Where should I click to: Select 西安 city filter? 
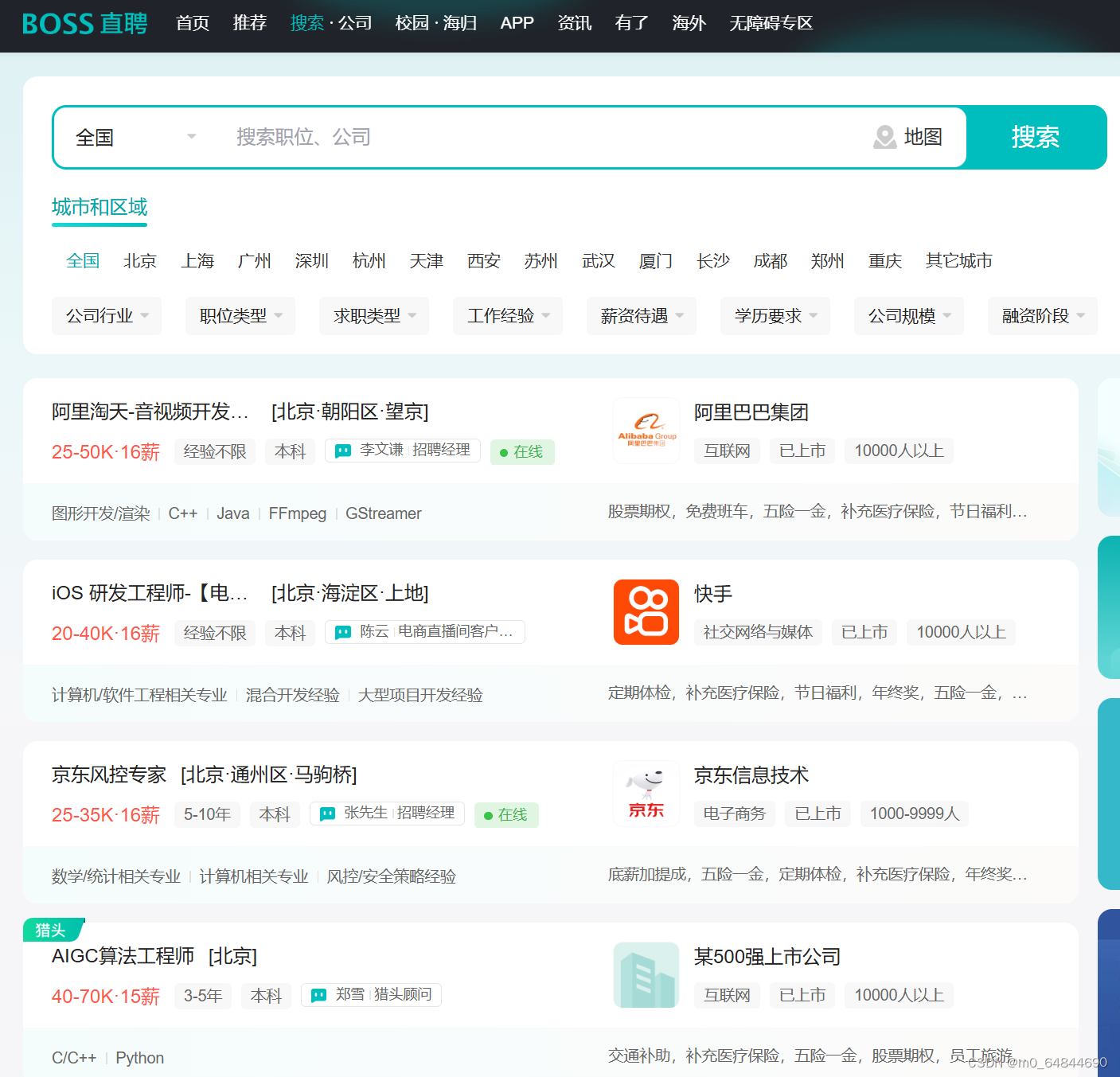(x=484, y=260)
